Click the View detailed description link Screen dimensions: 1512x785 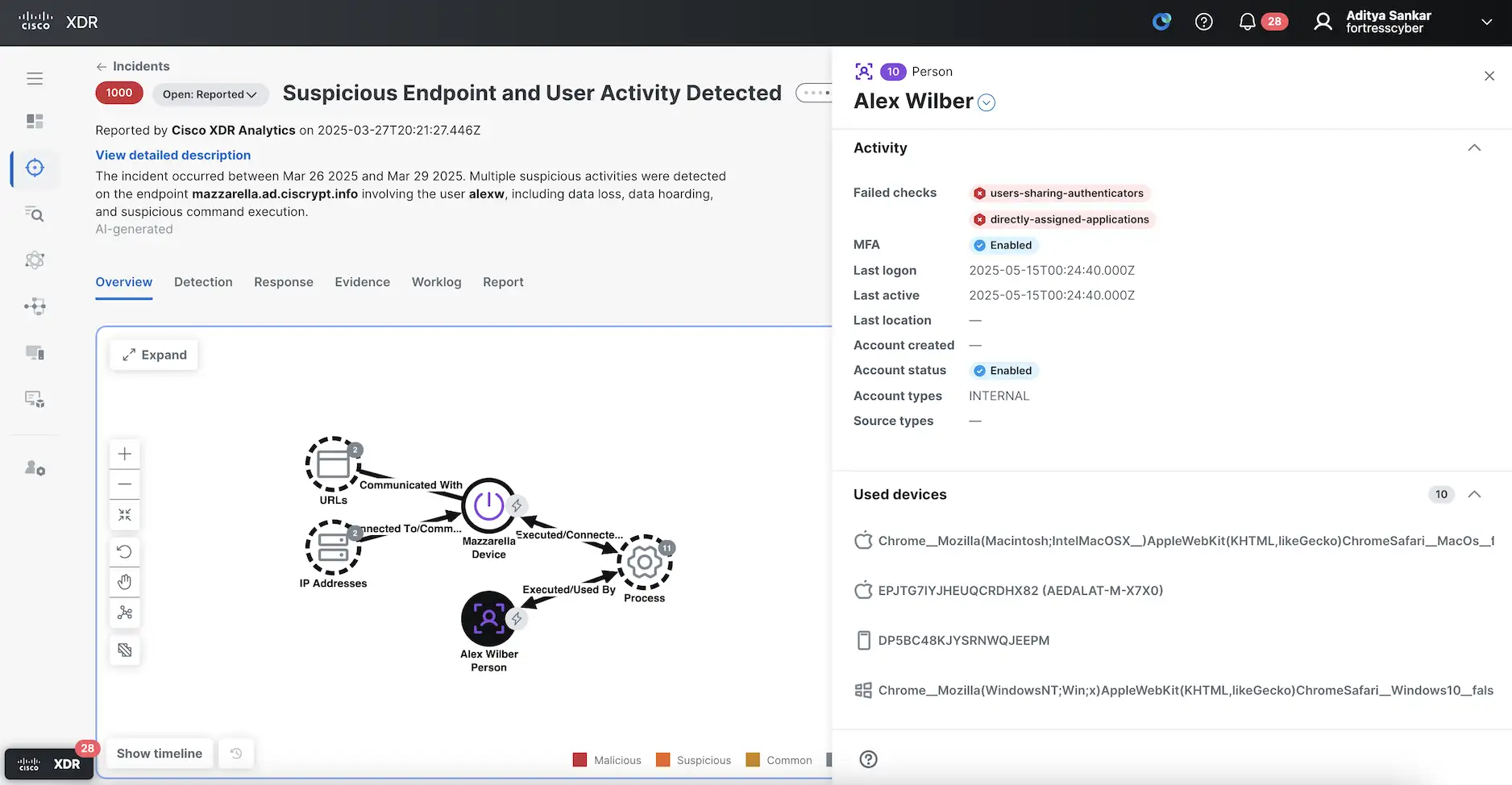click(x=172, y=155)
